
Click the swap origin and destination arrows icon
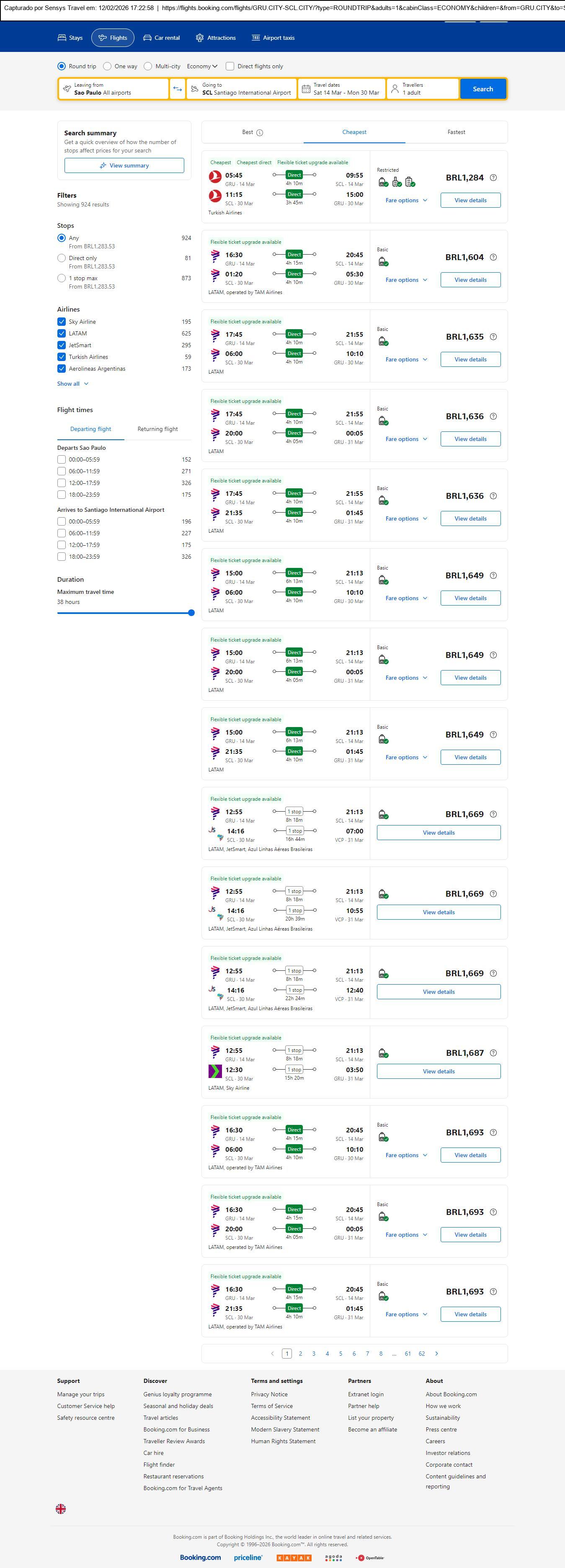click(177, 89)
